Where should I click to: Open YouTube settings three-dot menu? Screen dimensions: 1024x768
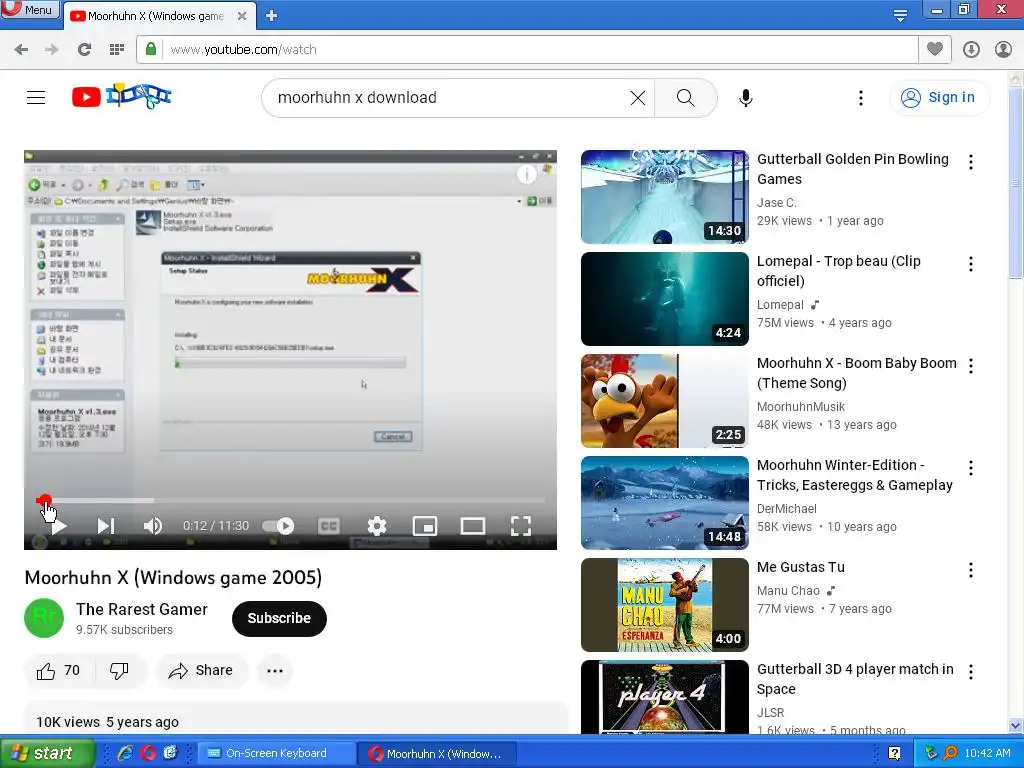pos(861,98)
